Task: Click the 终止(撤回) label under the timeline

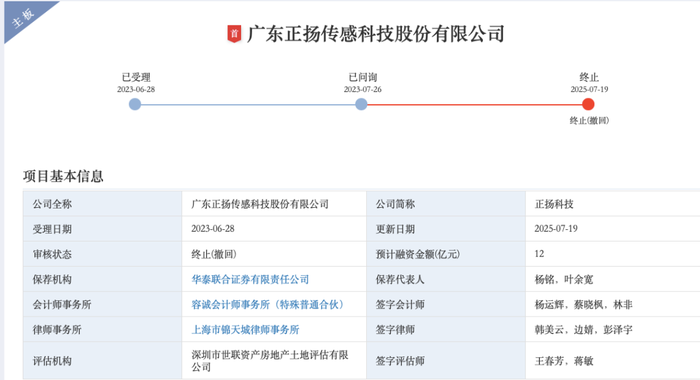Action: pos(589,121)
